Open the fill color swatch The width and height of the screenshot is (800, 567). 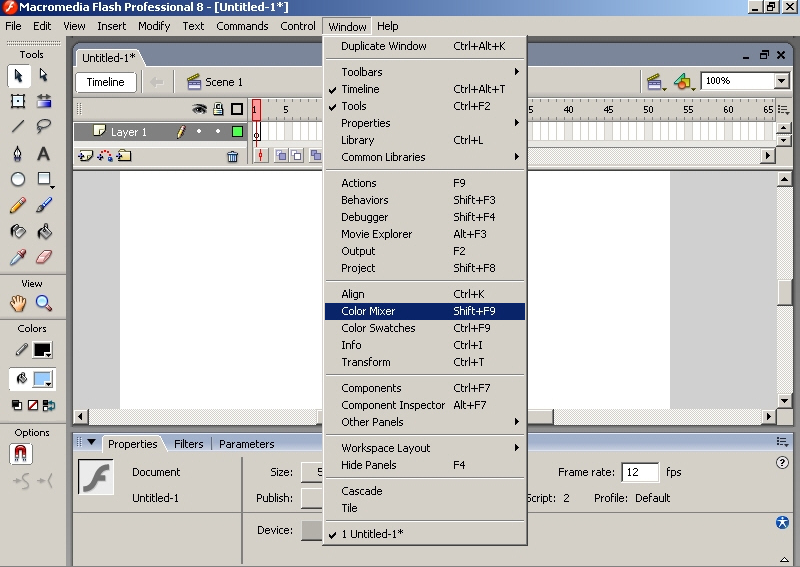[x=42, y=379]
